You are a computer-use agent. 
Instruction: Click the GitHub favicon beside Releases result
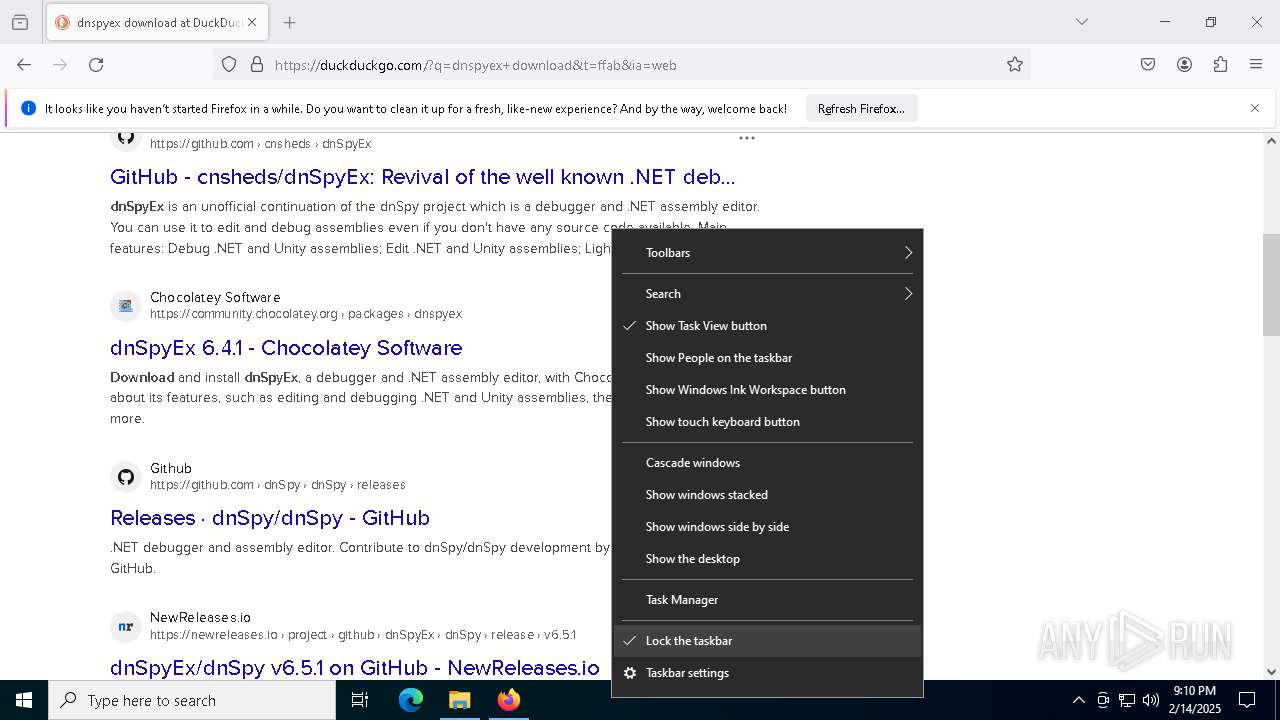coord(125,477)
